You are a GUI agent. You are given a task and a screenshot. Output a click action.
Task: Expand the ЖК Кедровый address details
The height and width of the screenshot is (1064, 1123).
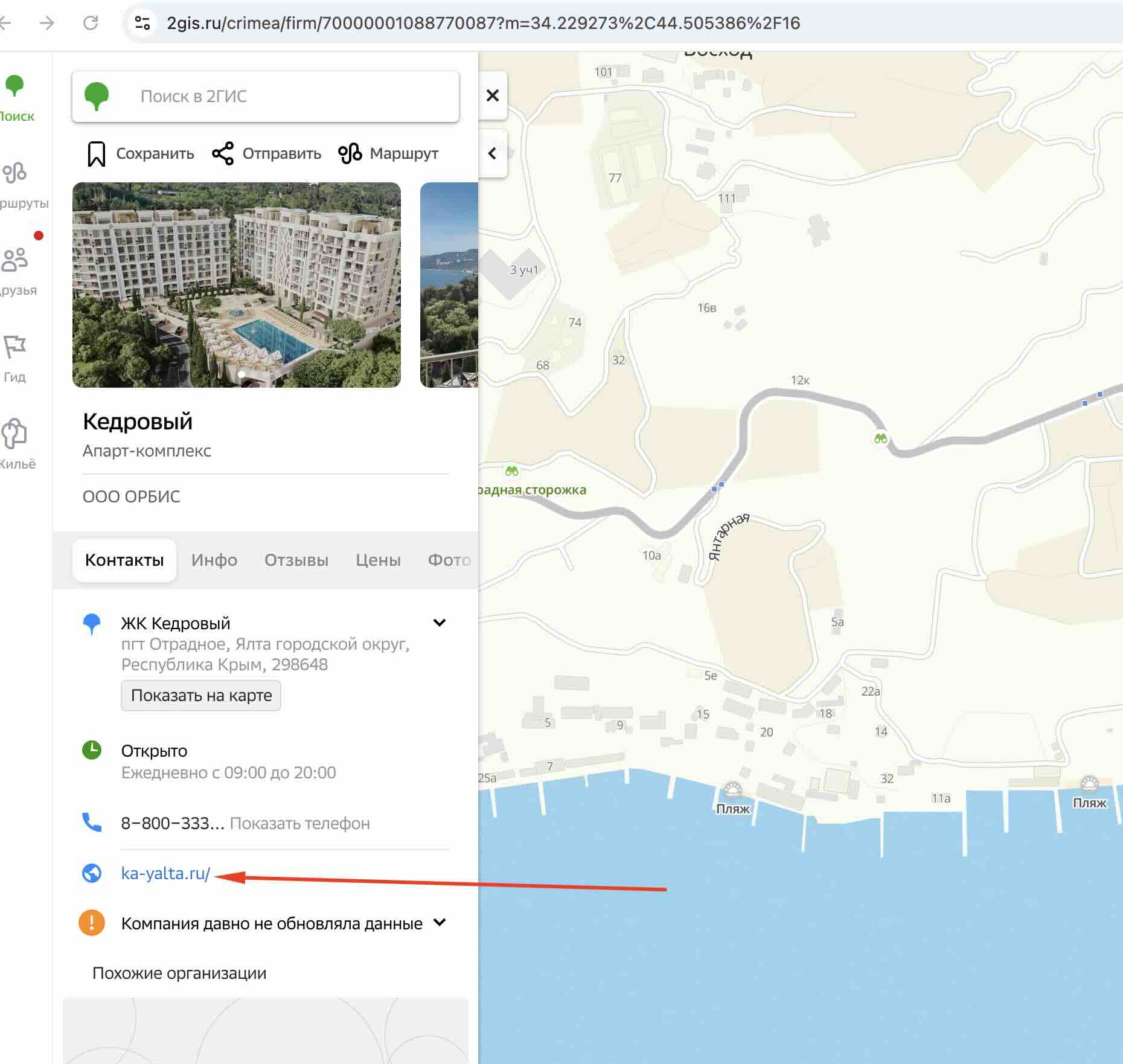coord(440,623)
